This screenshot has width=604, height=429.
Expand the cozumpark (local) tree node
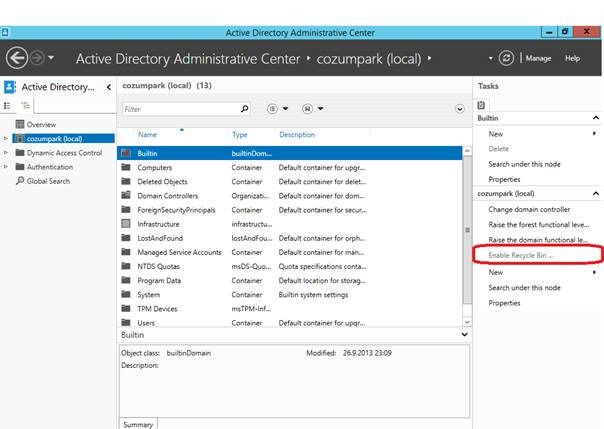tap(5, 138)
